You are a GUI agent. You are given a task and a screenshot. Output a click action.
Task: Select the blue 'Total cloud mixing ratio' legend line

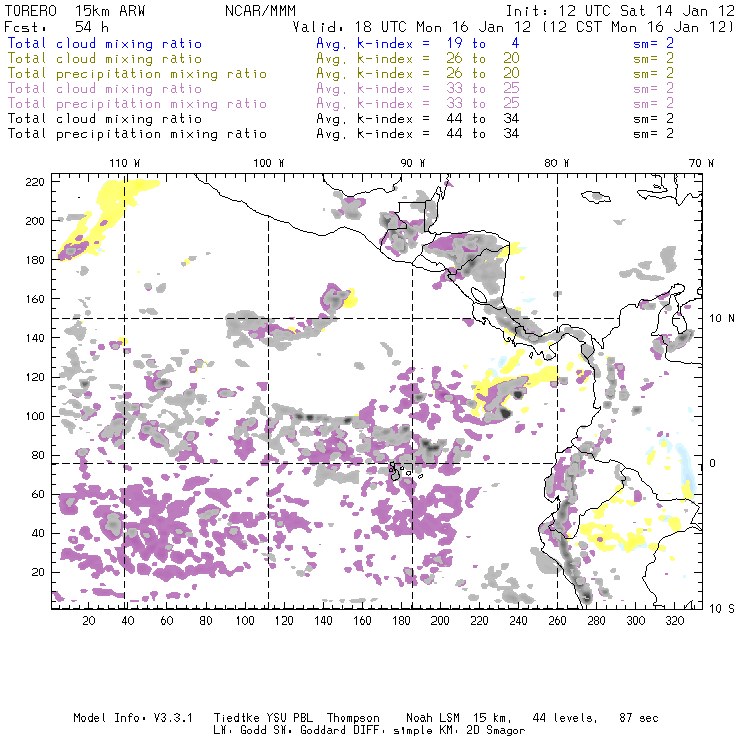(105, 43)
